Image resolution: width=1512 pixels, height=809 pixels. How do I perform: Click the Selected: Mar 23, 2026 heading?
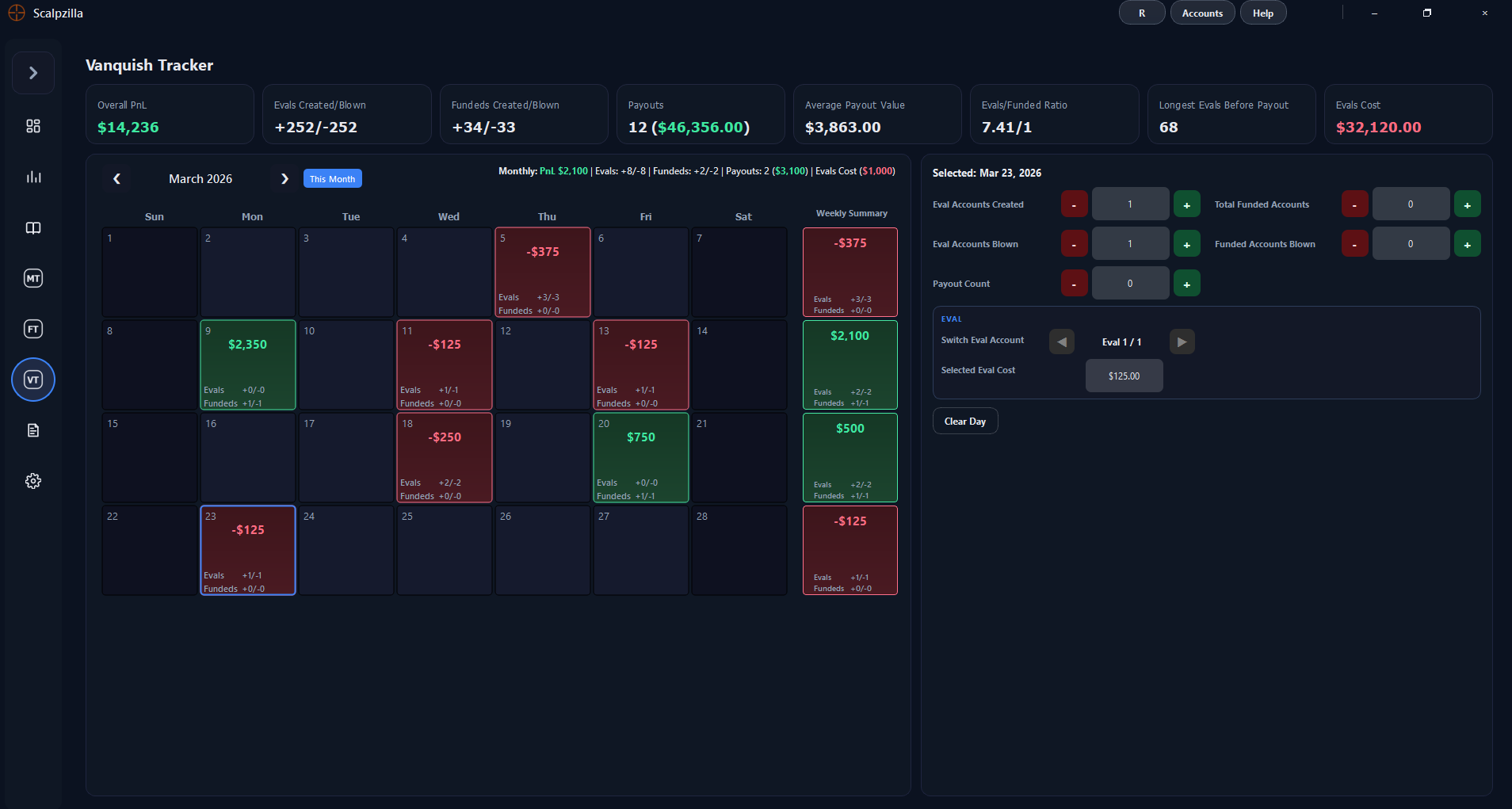tap(987, 173)
